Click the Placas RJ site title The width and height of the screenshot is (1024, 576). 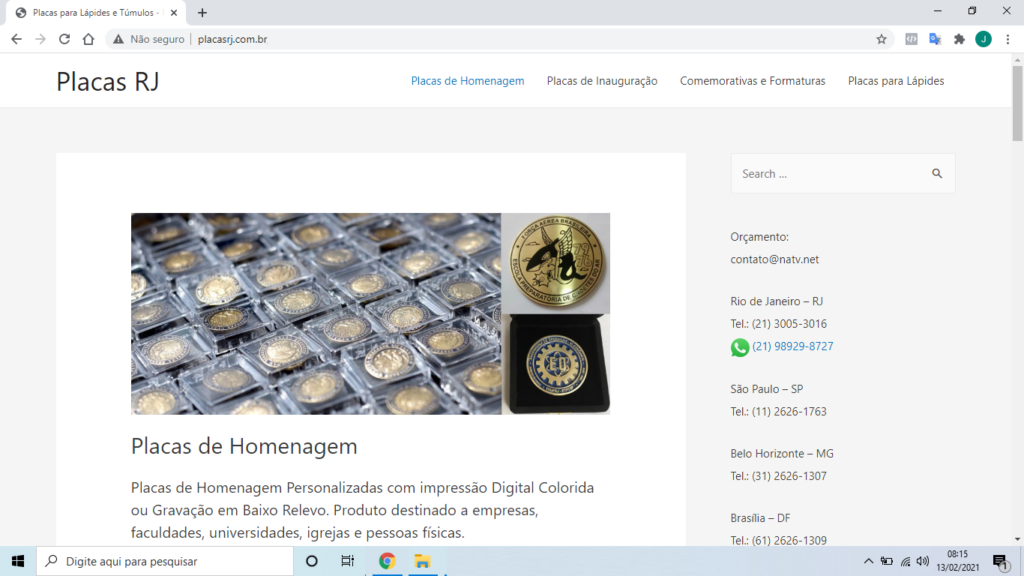point(107,81)
